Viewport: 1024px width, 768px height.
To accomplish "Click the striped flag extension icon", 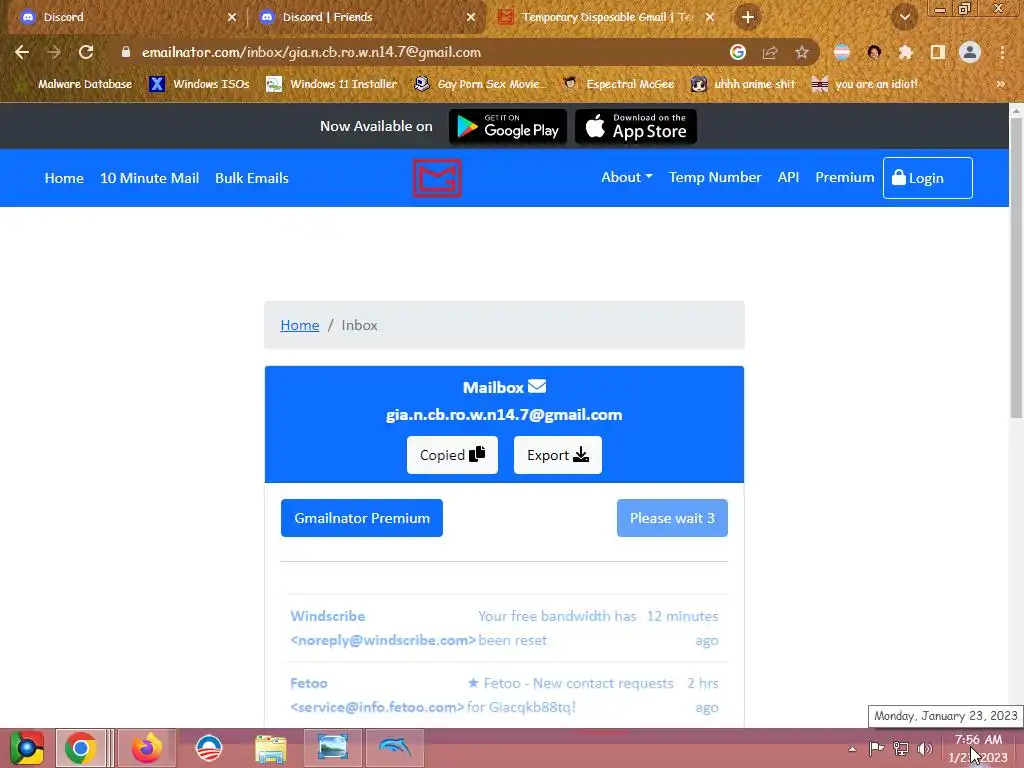I will click(x=842, y=52).
